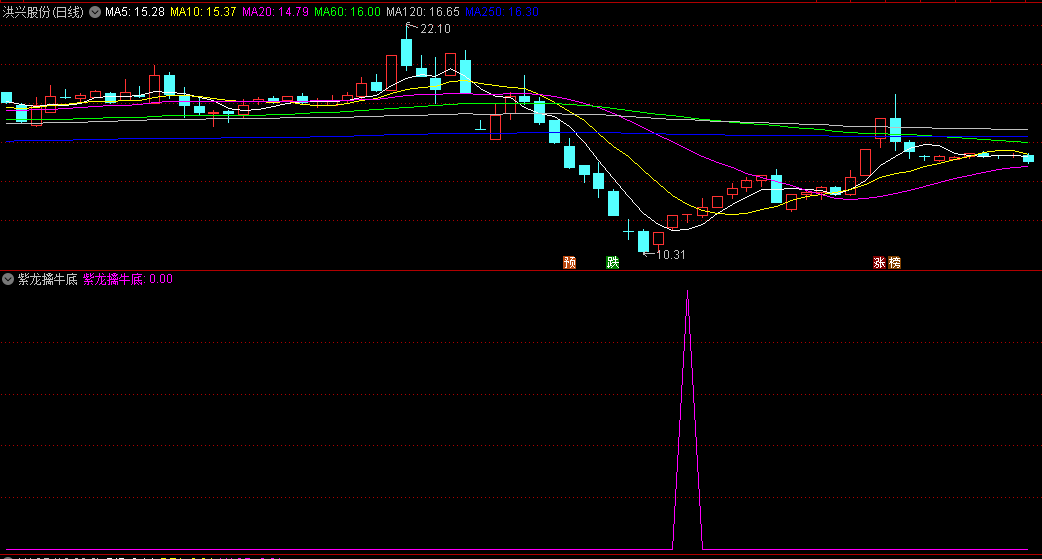Click the white 紫龙擒牛底 indicator name
Viewport: 1042px width, 559px height.
click(48, 279)
